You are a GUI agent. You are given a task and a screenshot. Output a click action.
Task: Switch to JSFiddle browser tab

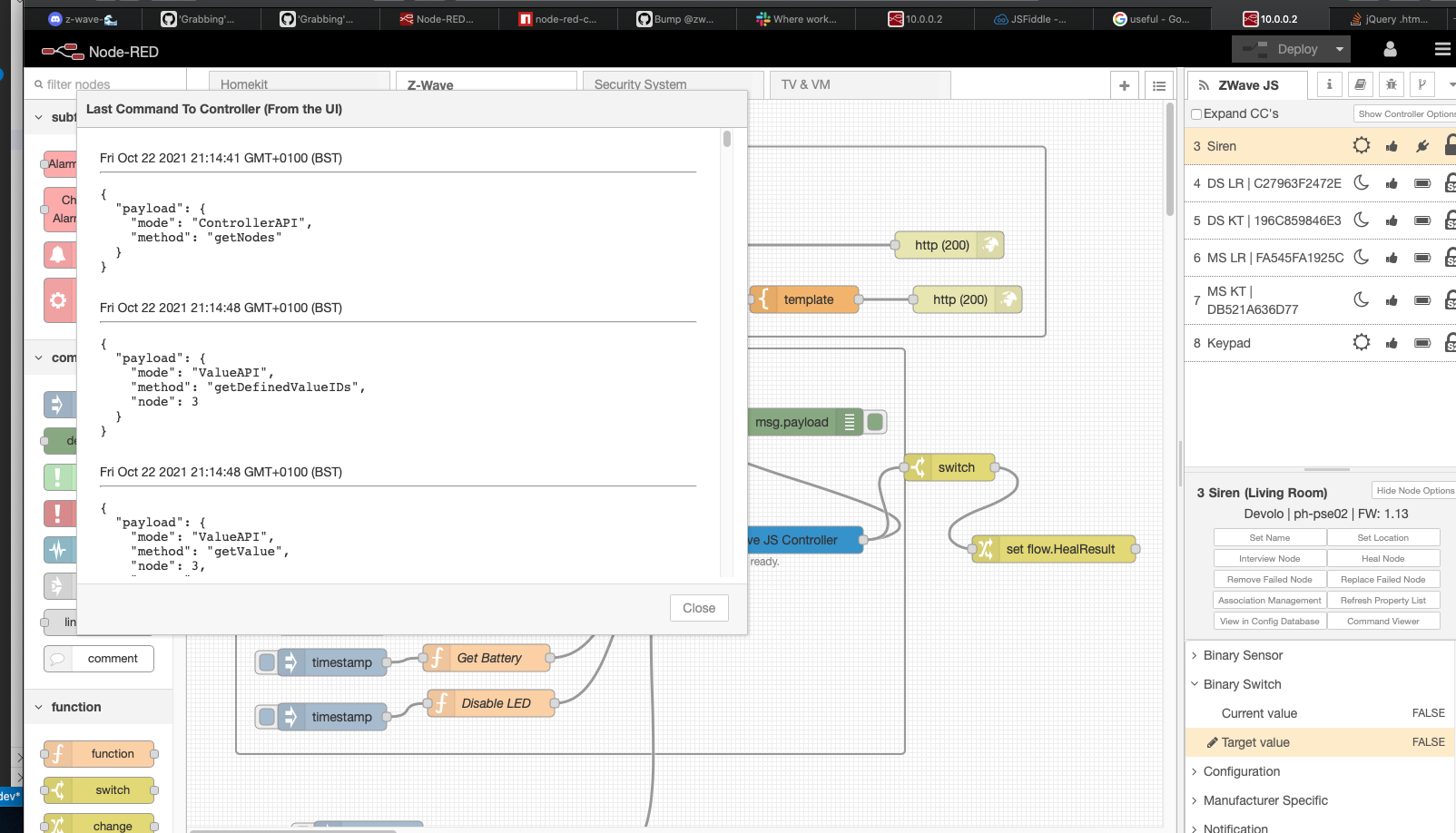1032,18
